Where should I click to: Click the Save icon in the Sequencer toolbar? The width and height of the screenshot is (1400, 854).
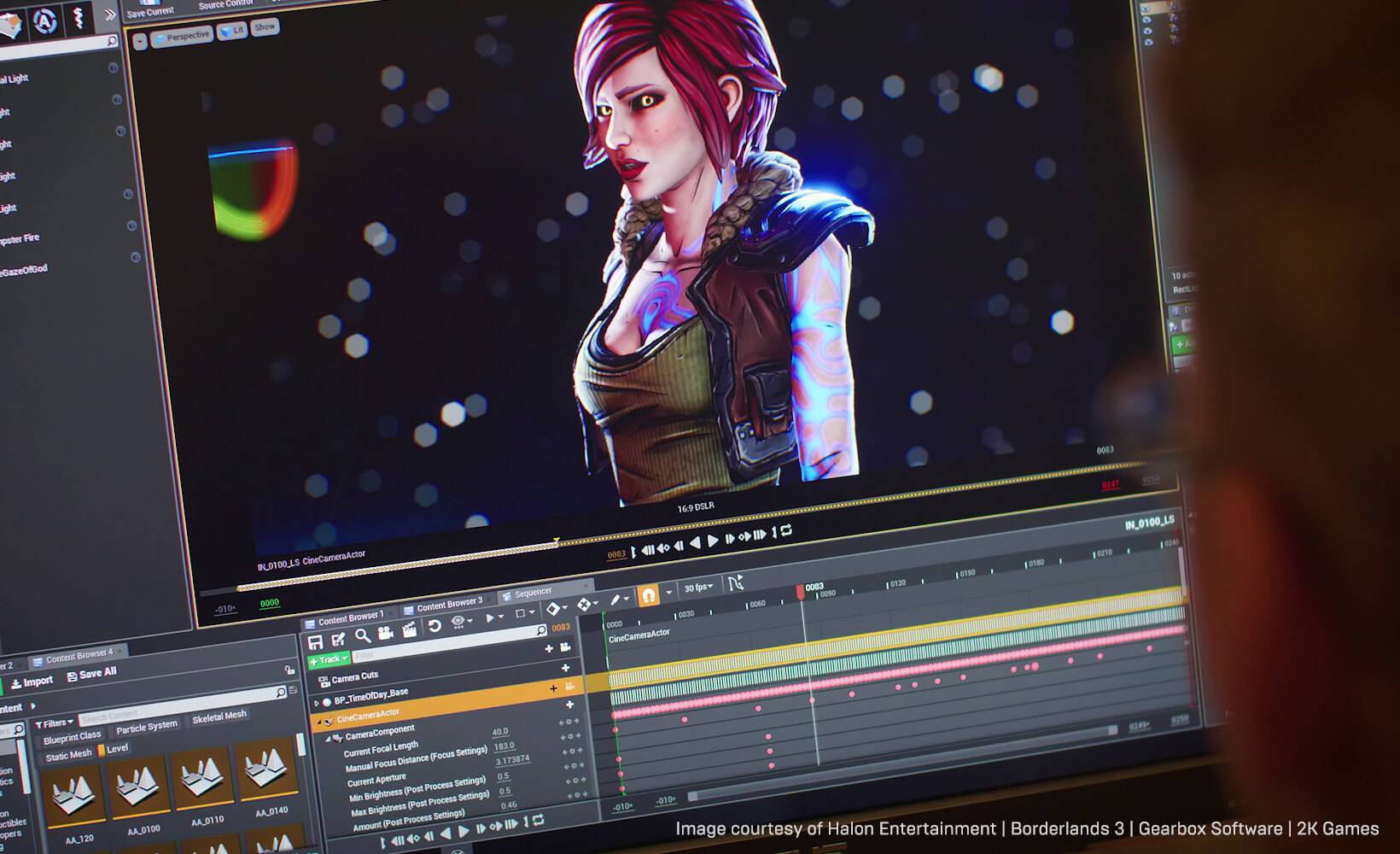pos(315,642)
